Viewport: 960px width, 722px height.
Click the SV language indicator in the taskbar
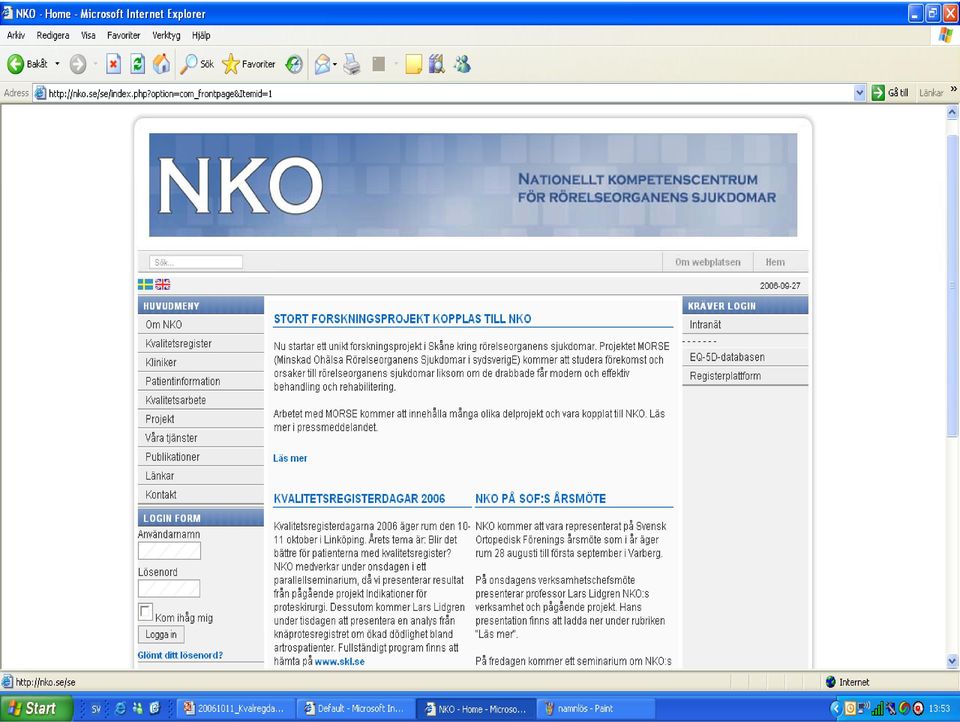coord(96,709)
